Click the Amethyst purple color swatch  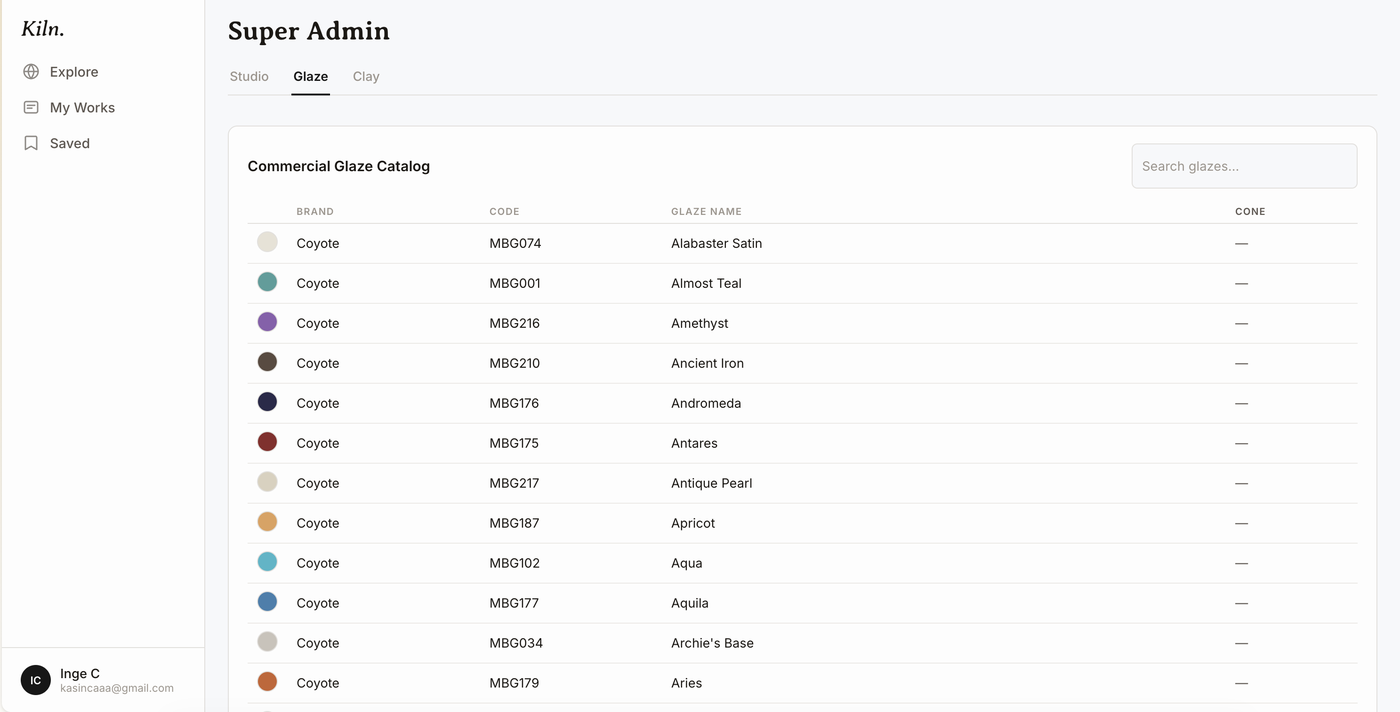[x=267, y=322]
